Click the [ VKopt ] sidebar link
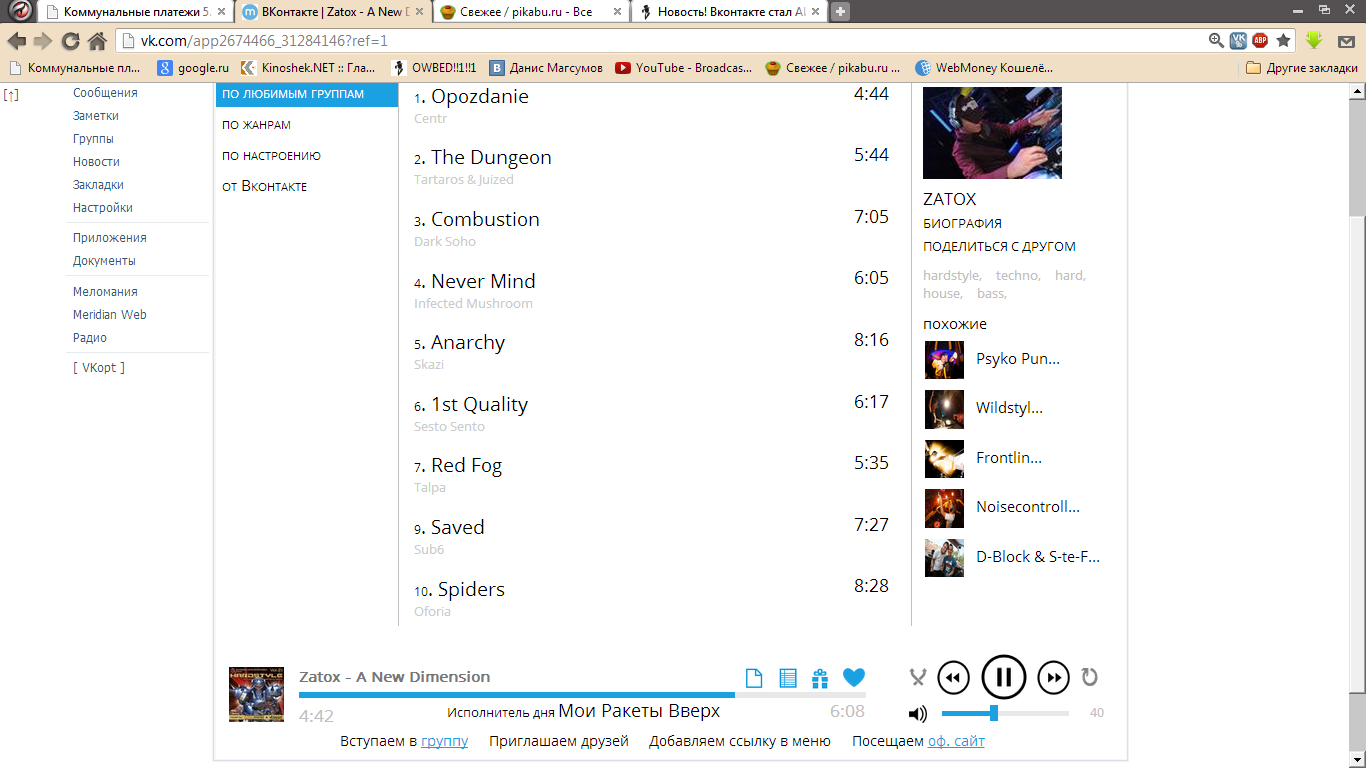Image resolution: width=1366 pixels, height=768 pixels. [99, 368]
